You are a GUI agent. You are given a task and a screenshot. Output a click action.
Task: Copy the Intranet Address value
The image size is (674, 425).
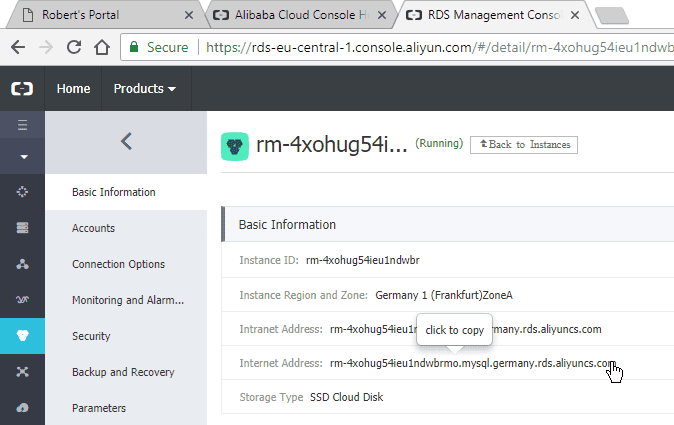click(466, 330)
